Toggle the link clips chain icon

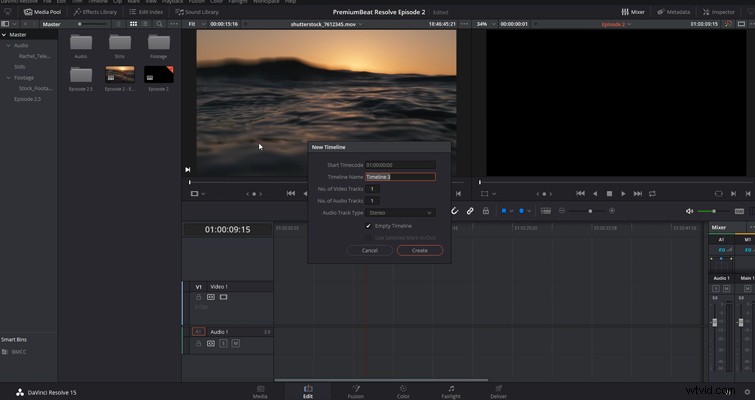[x=470, y=211]
